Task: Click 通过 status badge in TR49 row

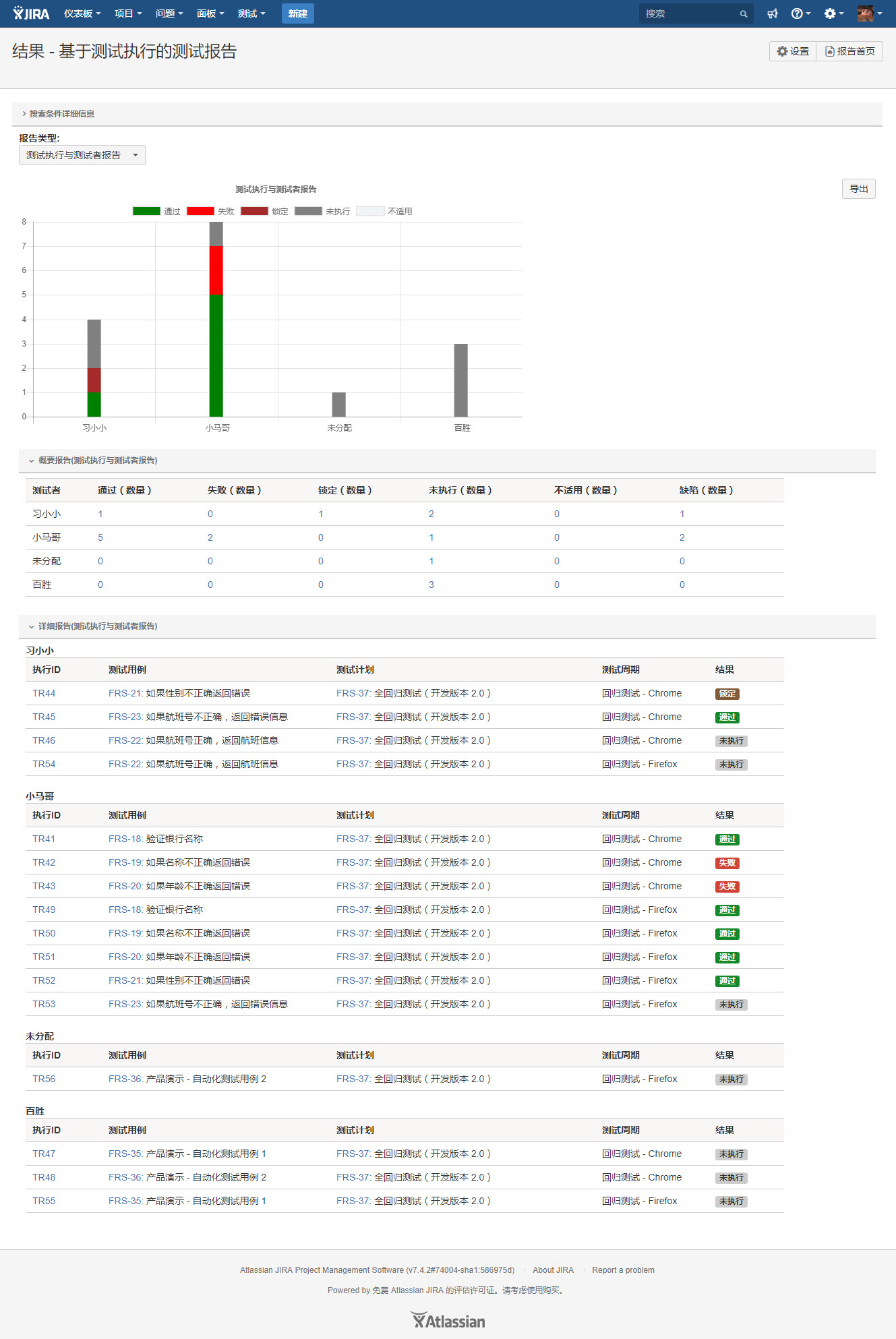Action: pos(727,910)
